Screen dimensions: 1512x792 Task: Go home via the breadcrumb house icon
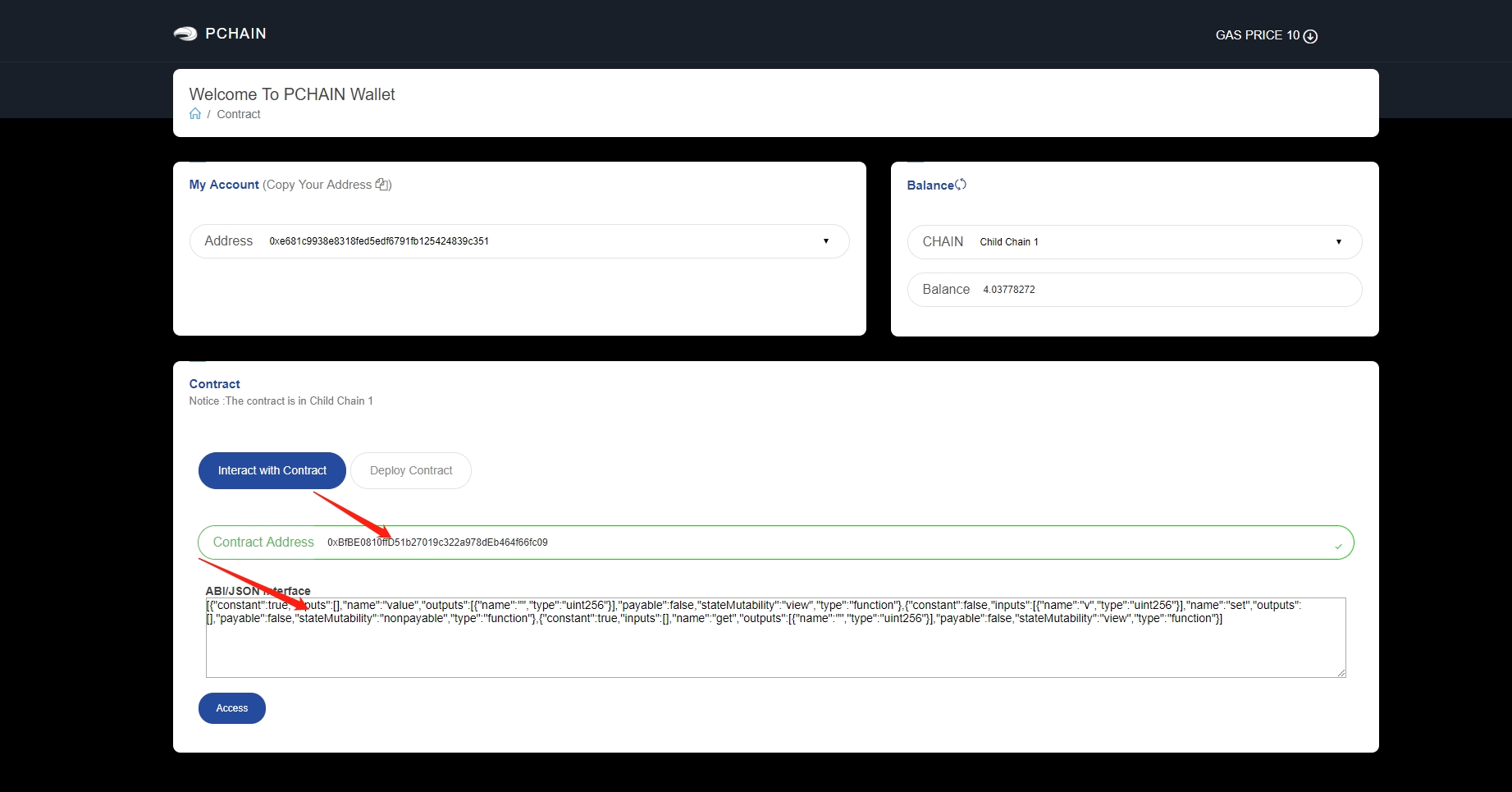coord(195,114)
